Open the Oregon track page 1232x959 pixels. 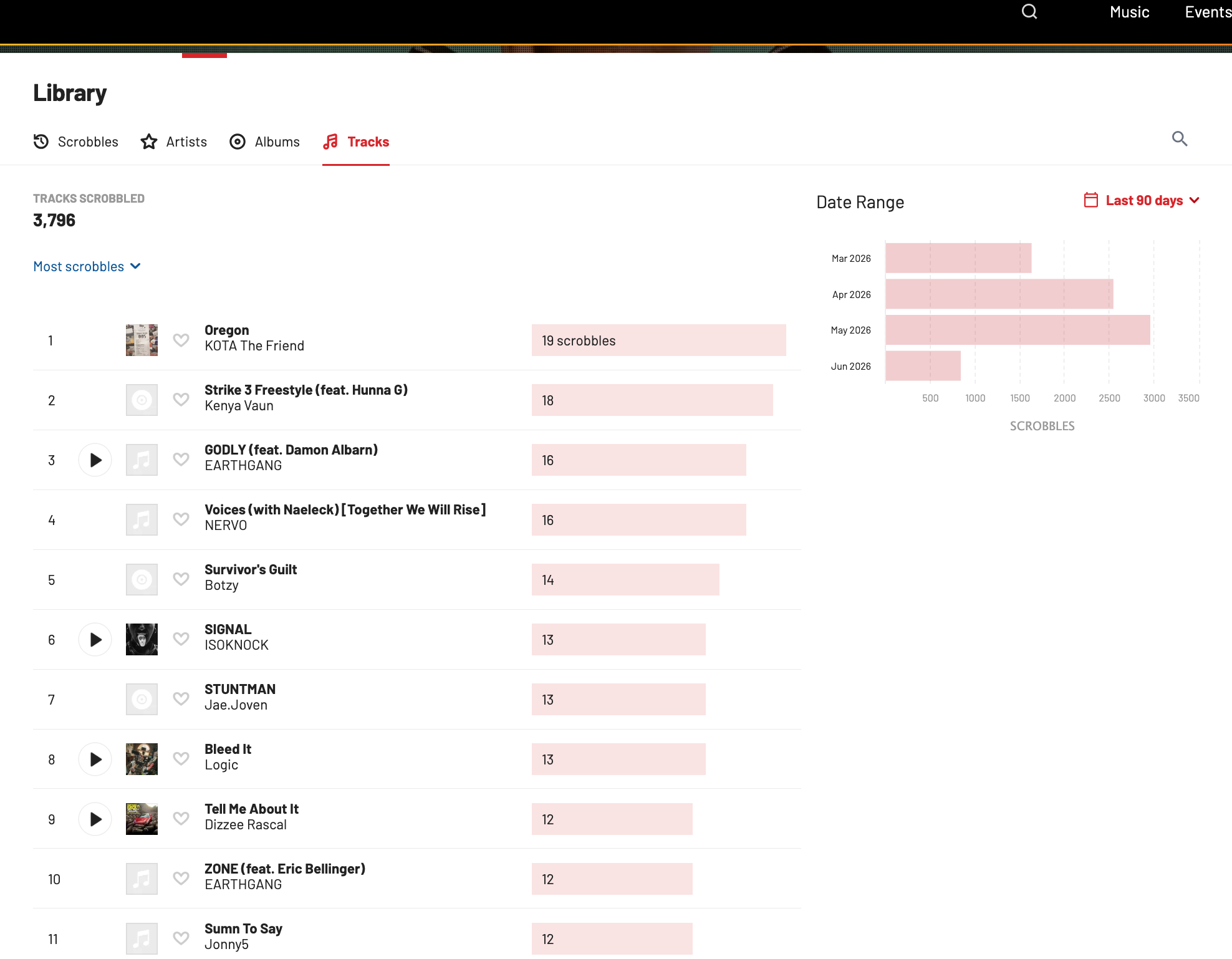(227, 330)
